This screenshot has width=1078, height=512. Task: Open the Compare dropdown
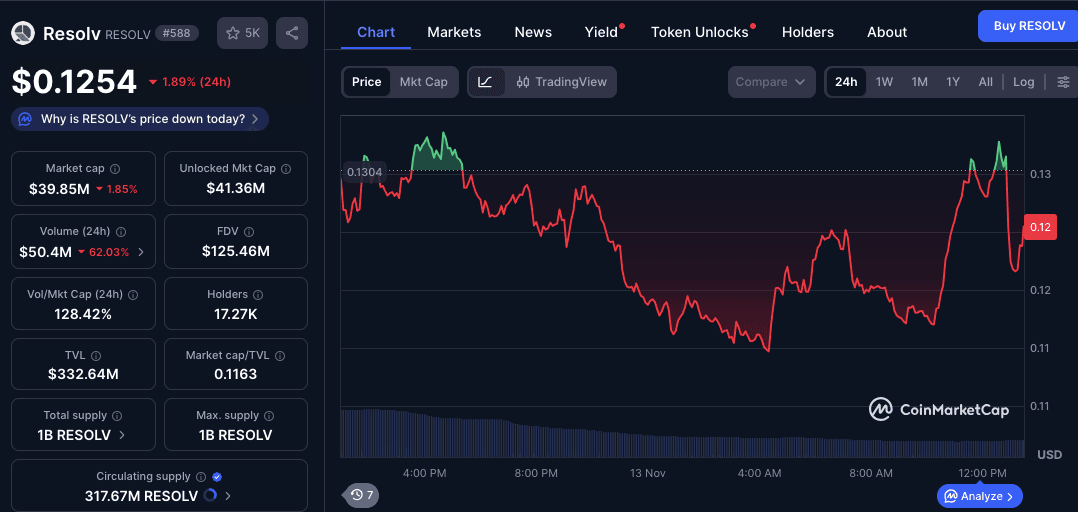click(771, 82)
